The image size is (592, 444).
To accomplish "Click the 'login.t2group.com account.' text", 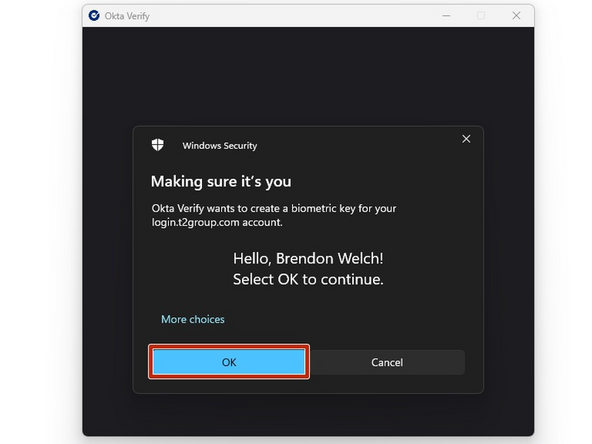I will (217, 222).
